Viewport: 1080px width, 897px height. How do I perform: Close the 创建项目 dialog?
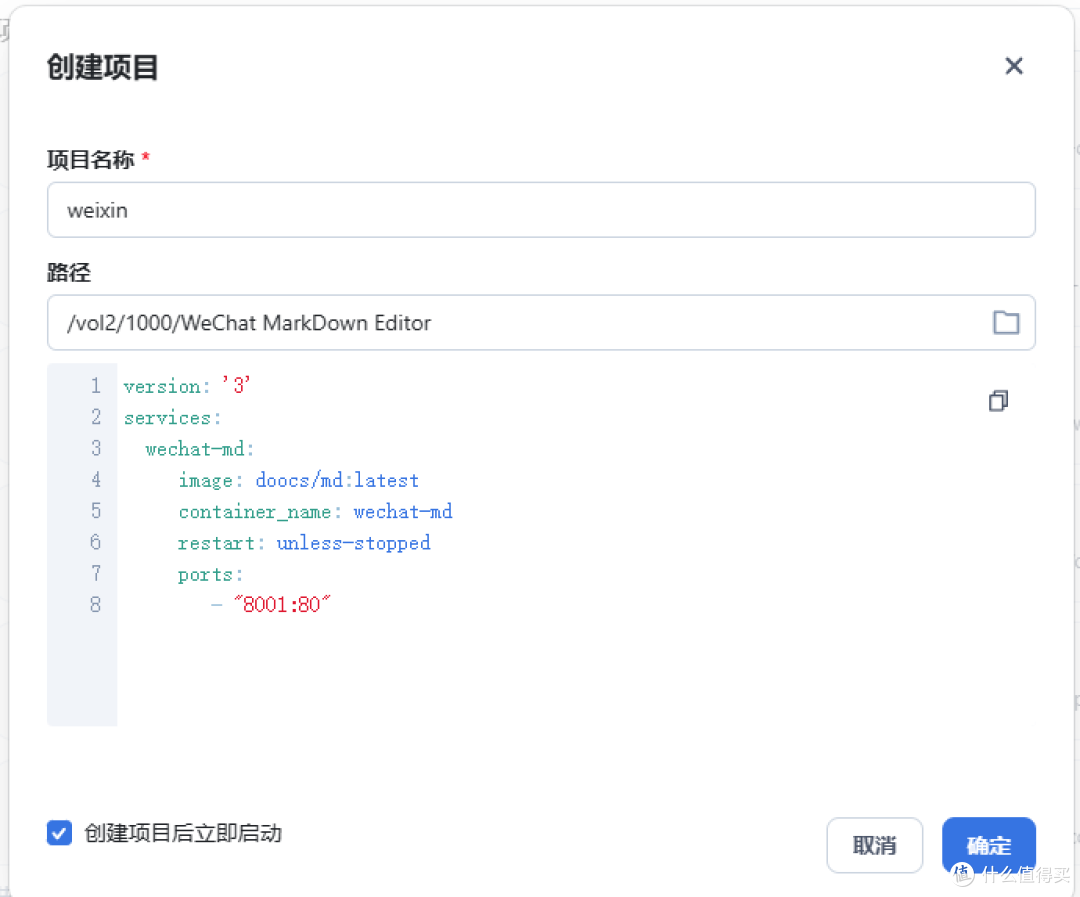(1013, 66)
